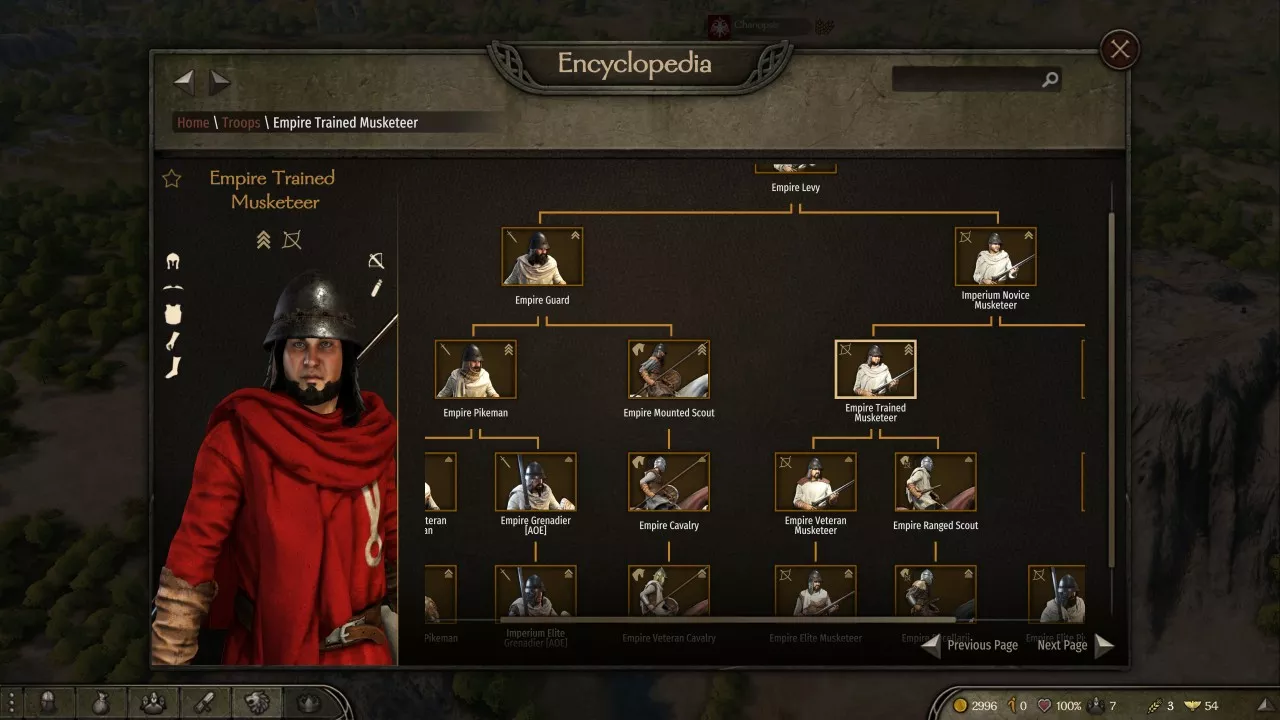Click the encyclopedia search field

coord(976,79)
